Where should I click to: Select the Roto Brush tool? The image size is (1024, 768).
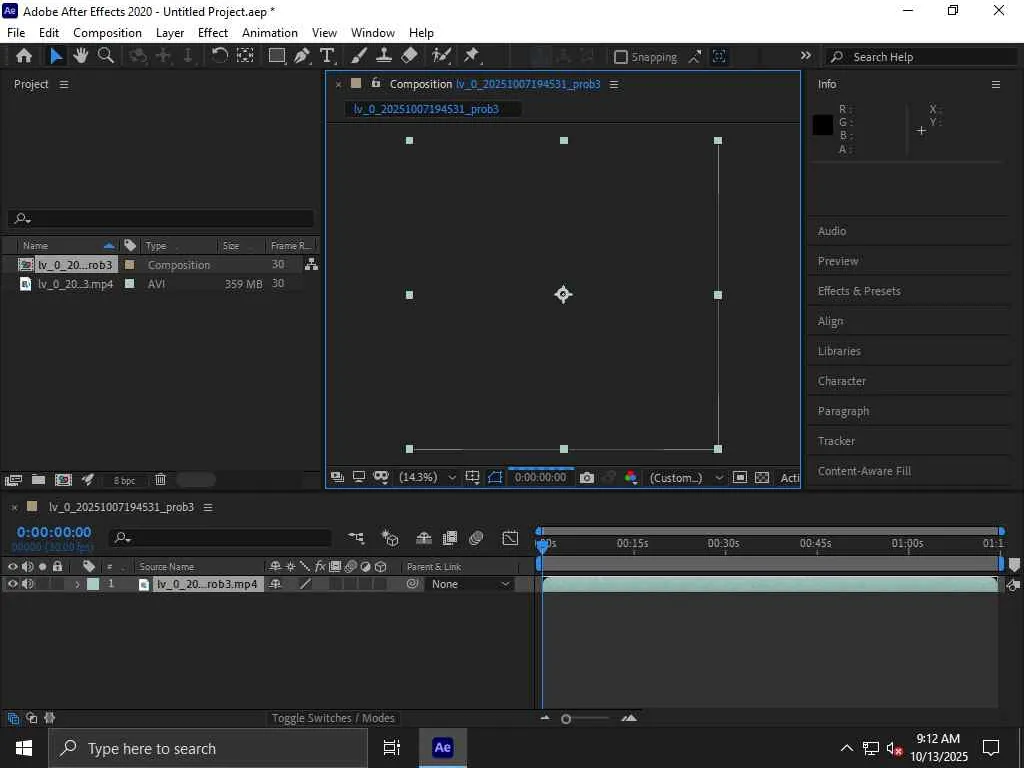coord(441,56)
